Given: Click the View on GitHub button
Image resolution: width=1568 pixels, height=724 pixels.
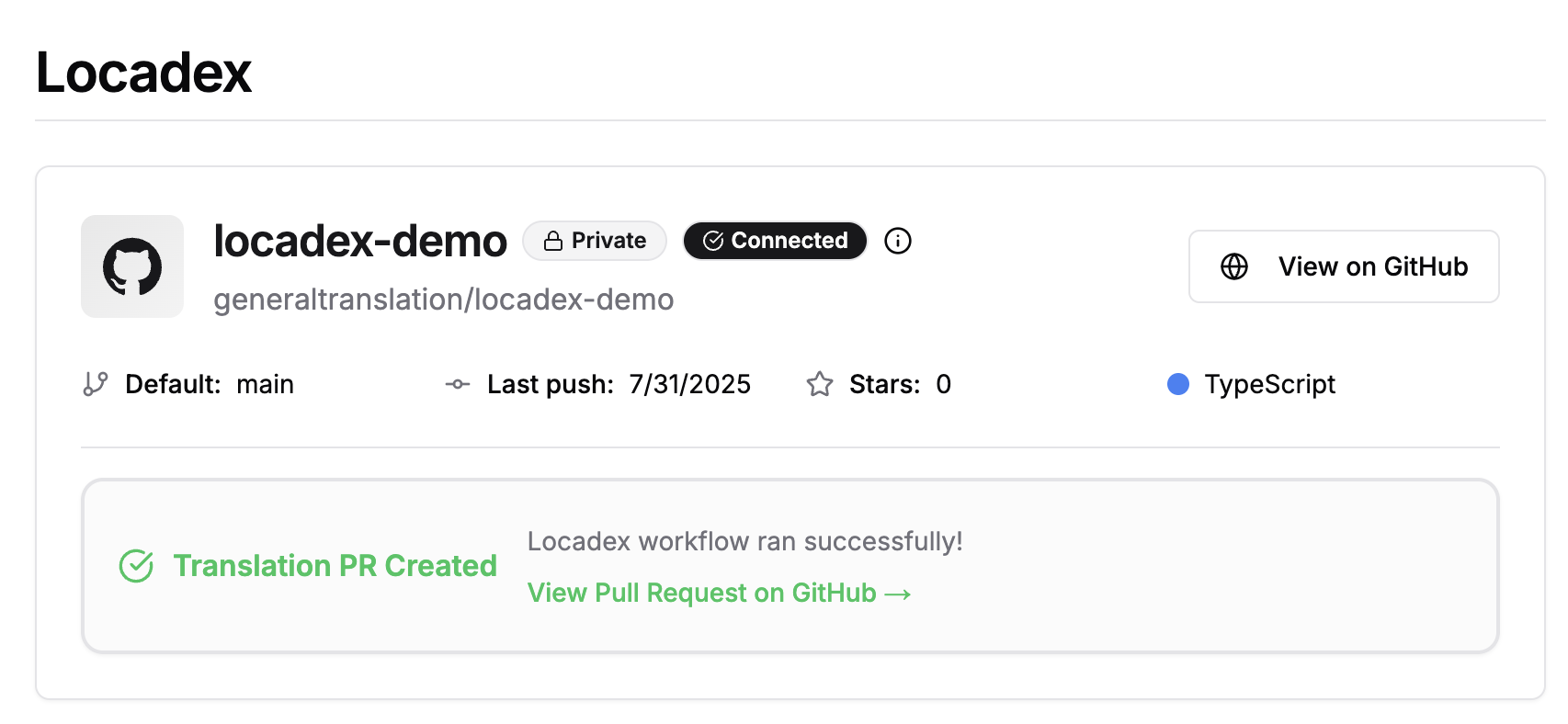Looking at the screenshot, I should point(1343,266).
